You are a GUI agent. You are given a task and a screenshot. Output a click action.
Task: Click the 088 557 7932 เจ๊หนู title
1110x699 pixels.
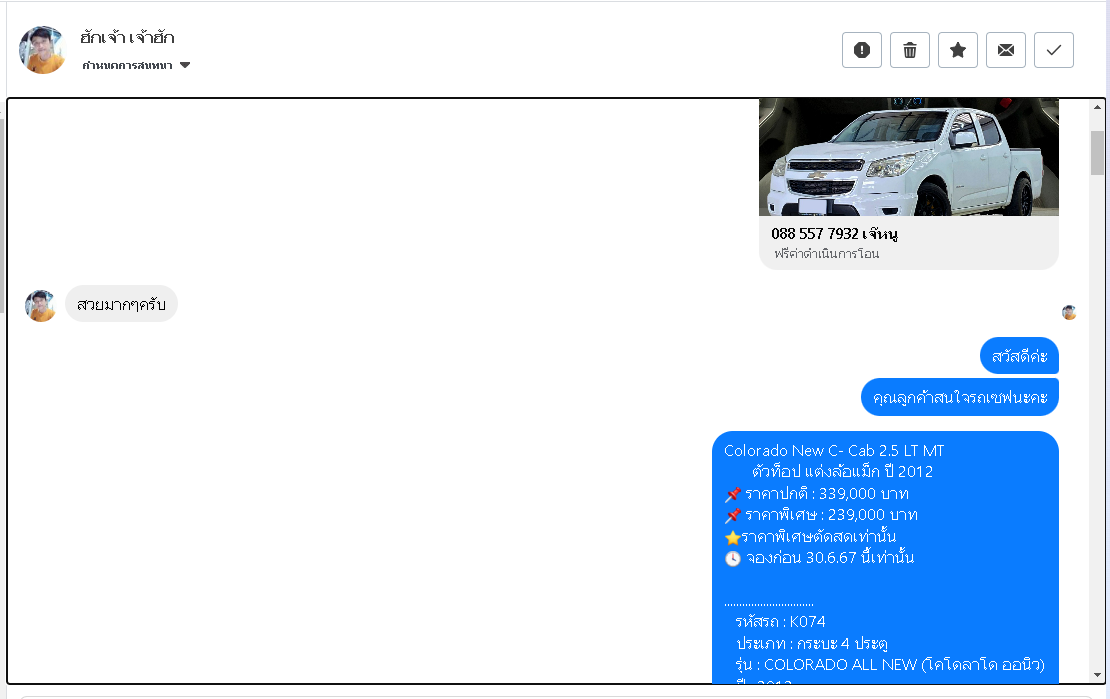click(835, 234)
